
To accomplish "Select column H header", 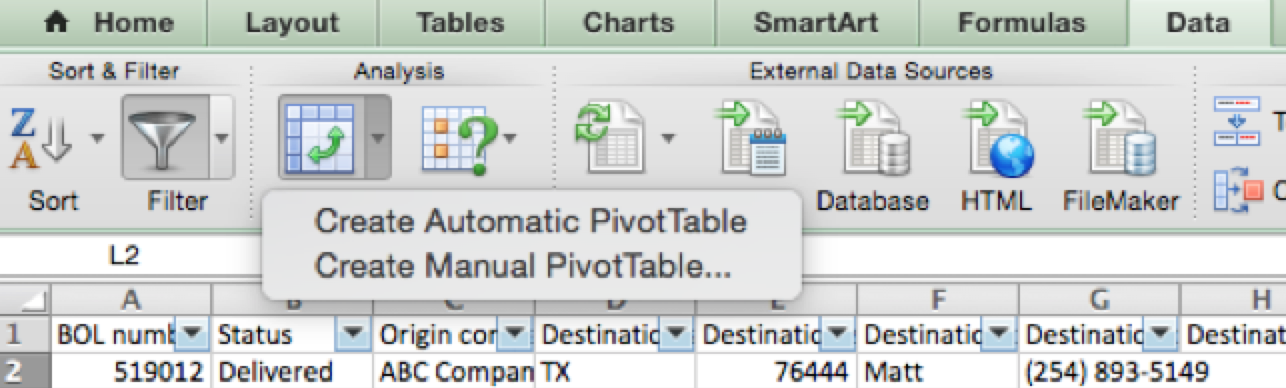I will [1233, 299].
